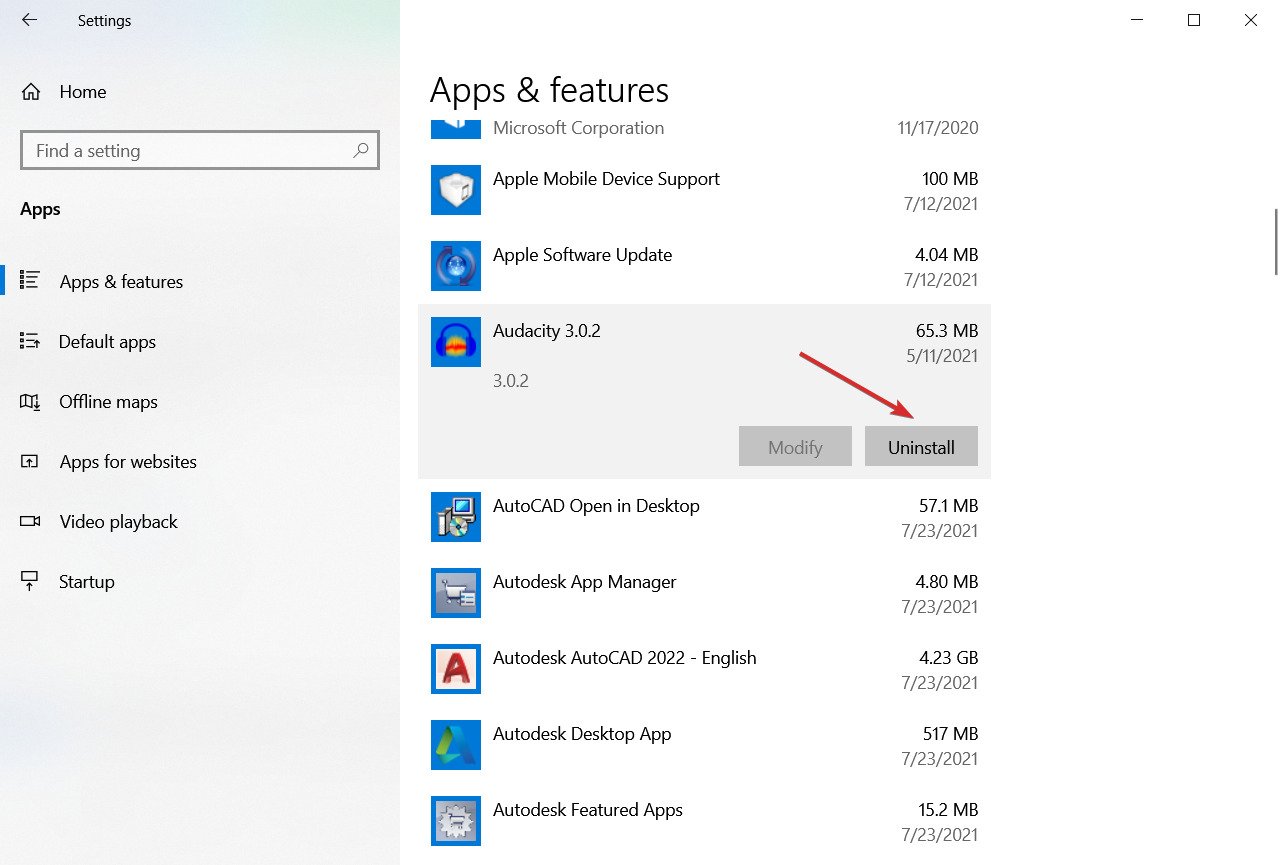Open the Home page icon
Image resolution: width=1280 pixels, height=865 pixels.
coord(31,92)
